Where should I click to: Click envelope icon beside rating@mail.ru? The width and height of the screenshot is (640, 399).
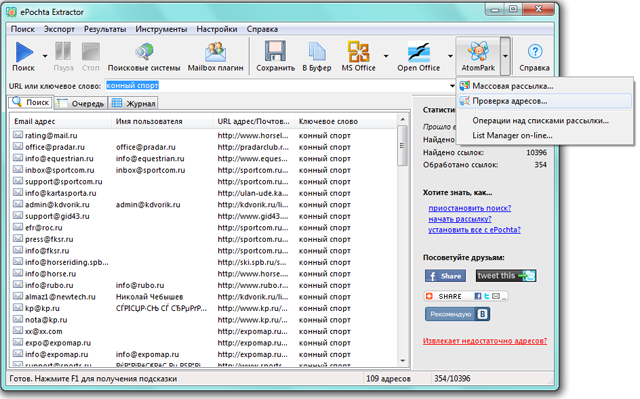(x=18, y=135)
